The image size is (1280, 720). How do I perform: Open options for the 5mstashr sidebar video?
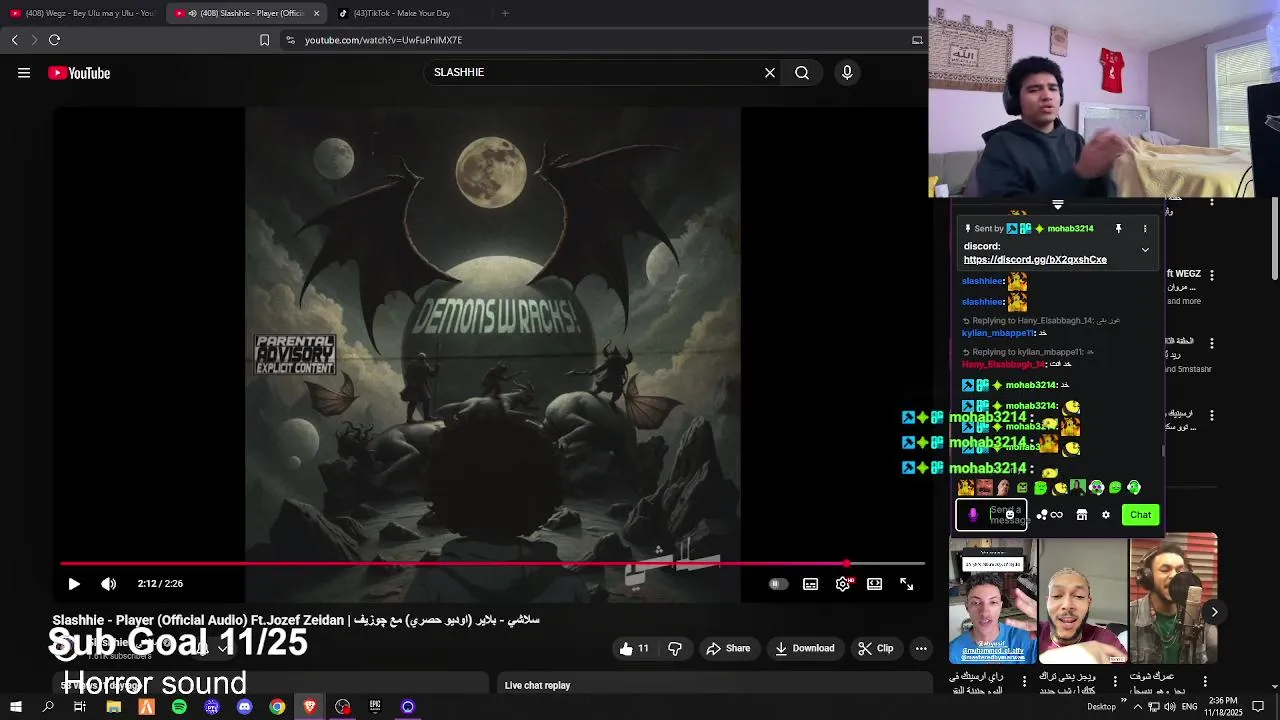pos(1212,343)
